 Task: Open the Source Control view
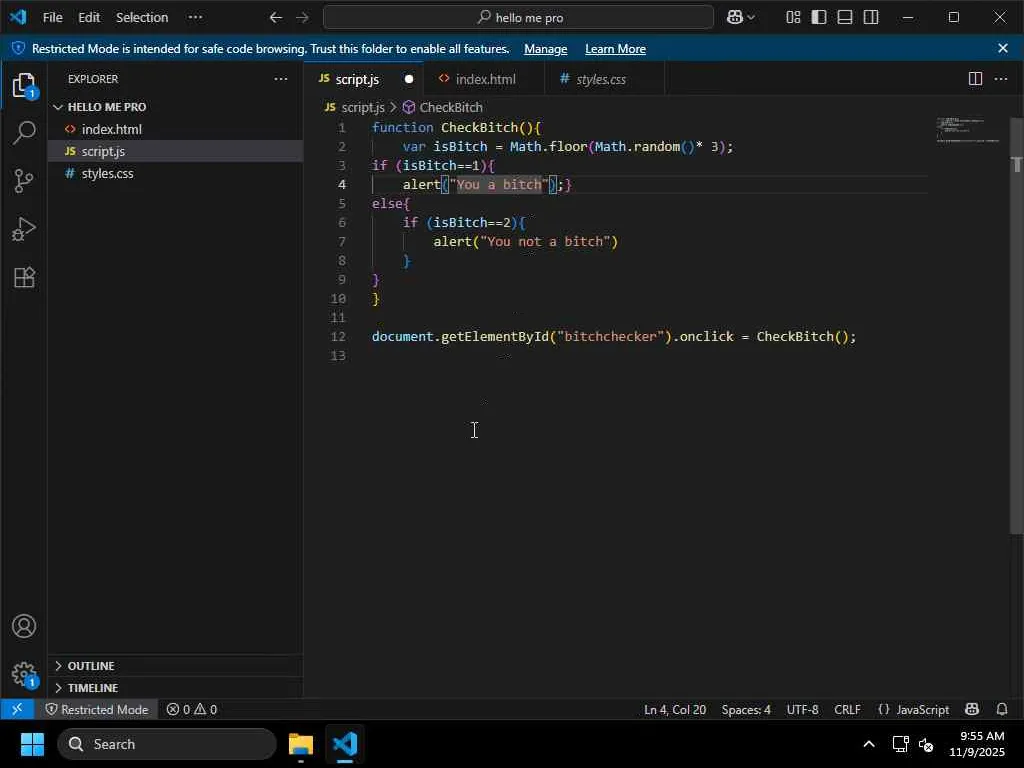click(x=24, y=181)
